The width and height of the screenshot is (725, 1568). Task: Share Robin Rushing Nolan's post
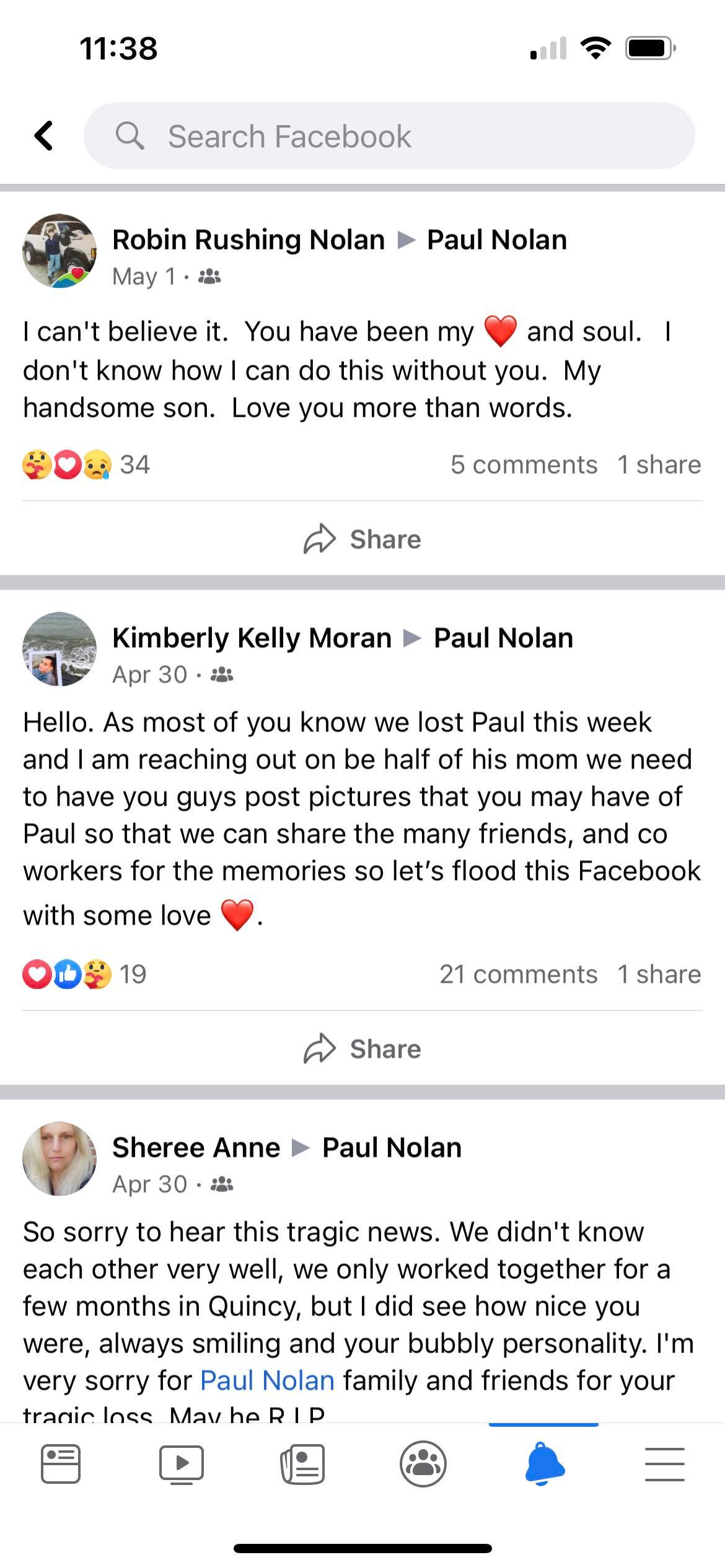[362, 539]
